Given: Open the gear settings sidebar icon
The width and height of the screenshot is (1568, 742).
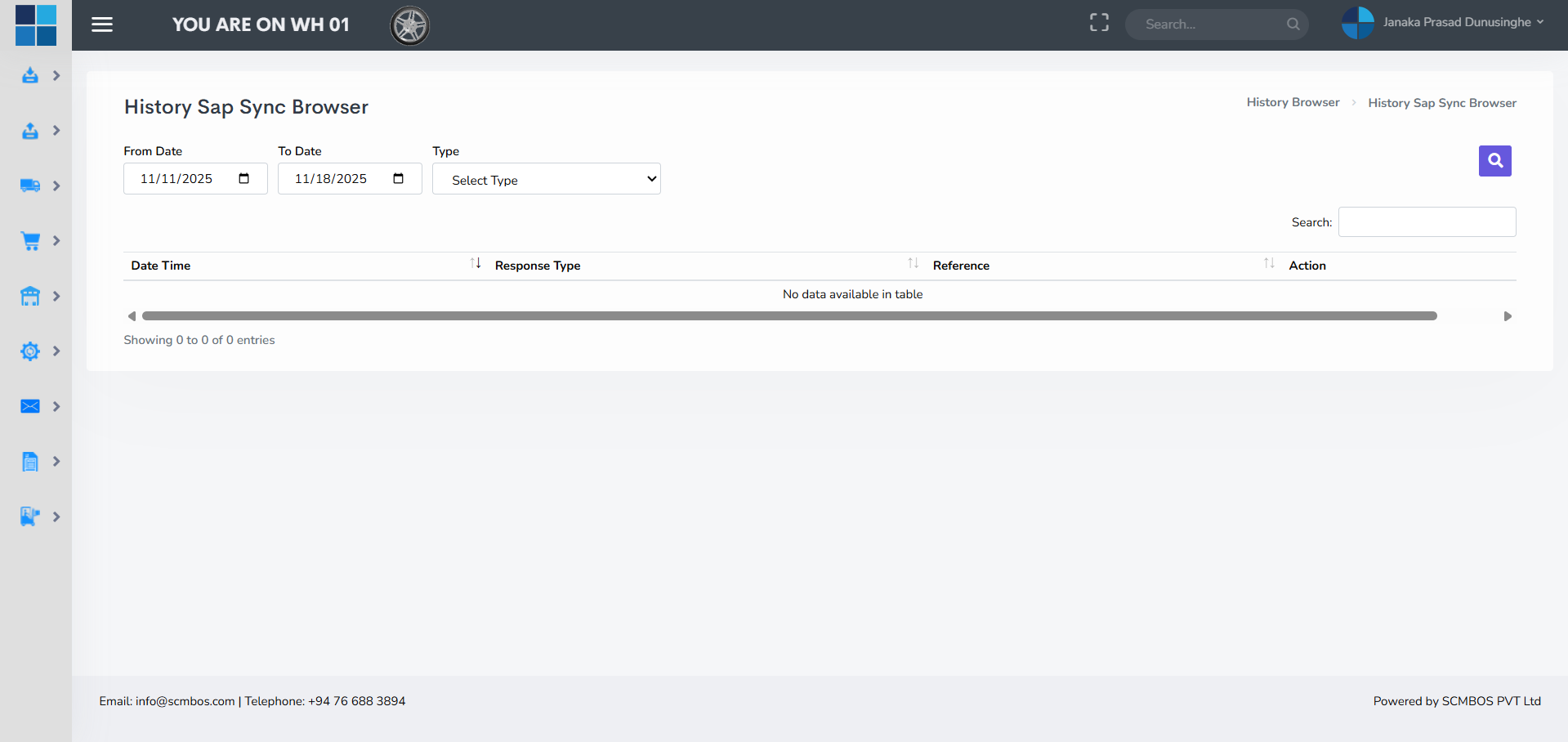Looking at the screenshot, I should [30, 351].
